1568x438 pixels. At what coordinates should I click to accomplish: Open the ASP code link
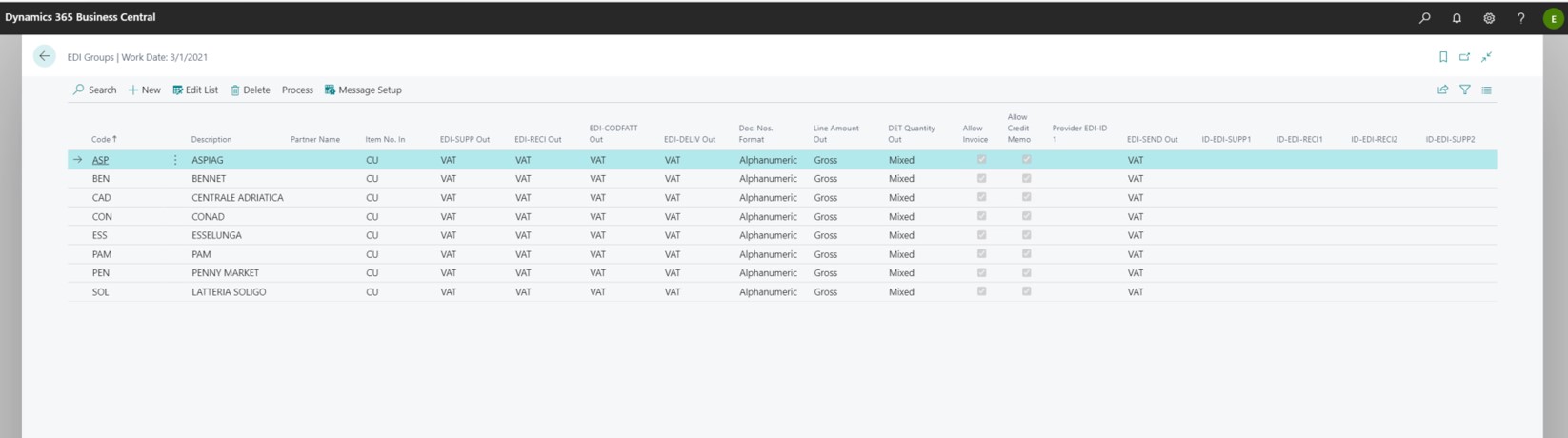tap(100, 160)
